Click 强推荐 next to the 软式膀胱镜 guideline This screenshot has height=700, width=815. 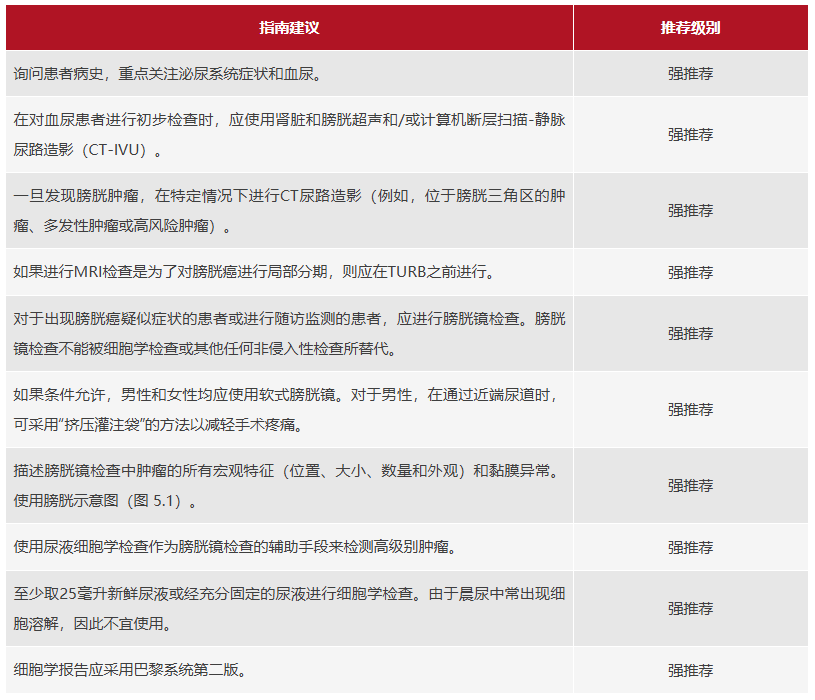(x=690, y=409)
